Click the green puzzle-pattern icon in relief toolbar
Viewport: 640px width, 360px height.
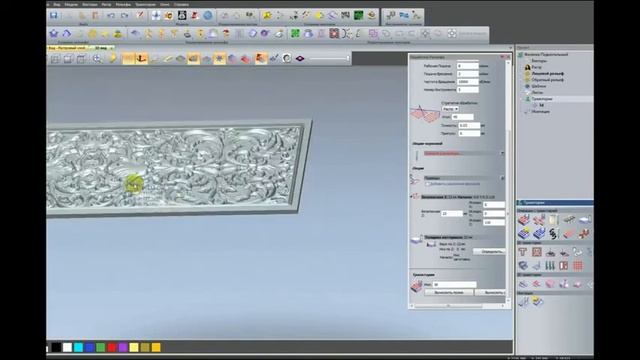click(295, 33)
